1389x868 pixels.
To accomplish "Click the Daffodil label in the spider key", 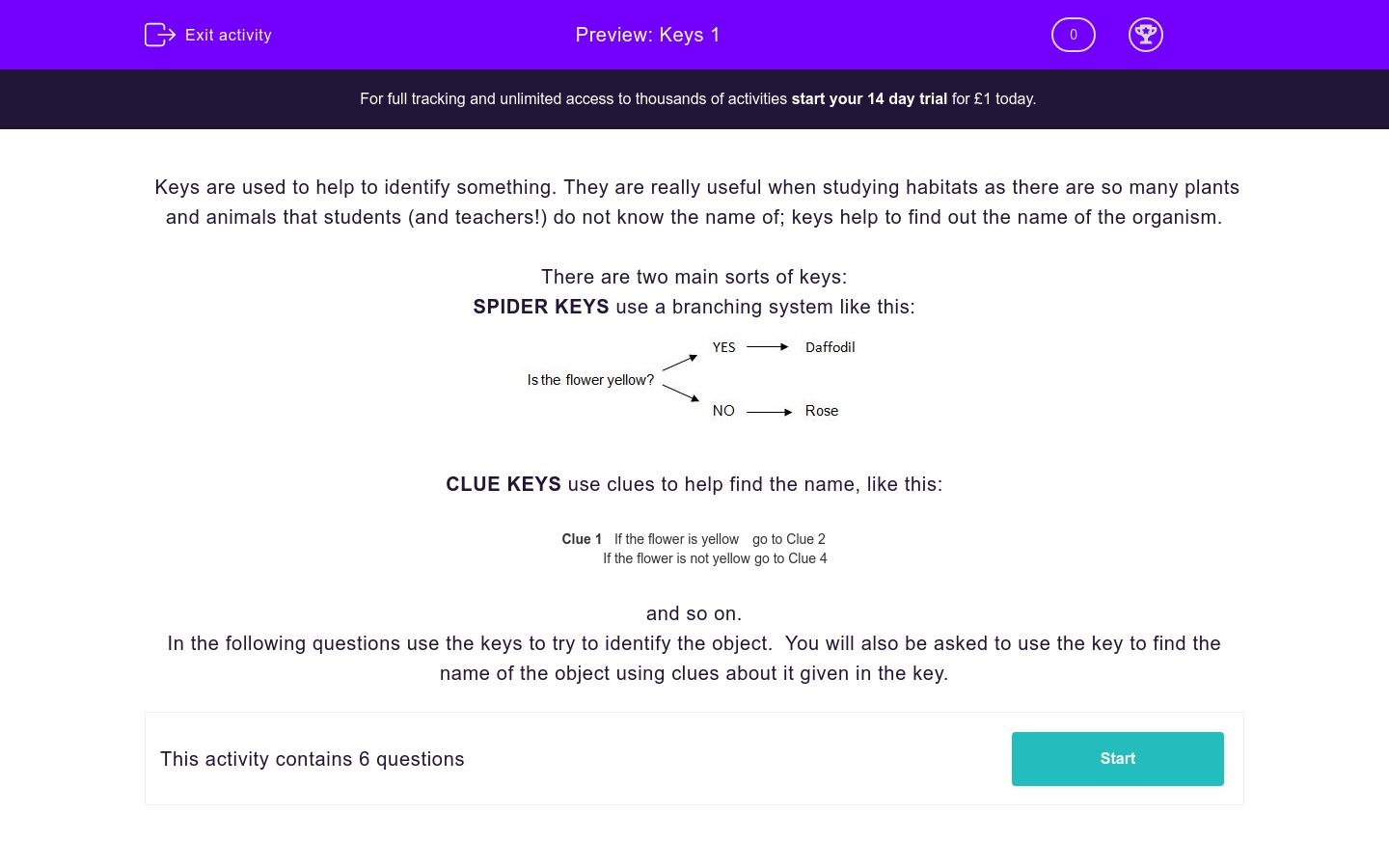I will click(x=830, y=347).
